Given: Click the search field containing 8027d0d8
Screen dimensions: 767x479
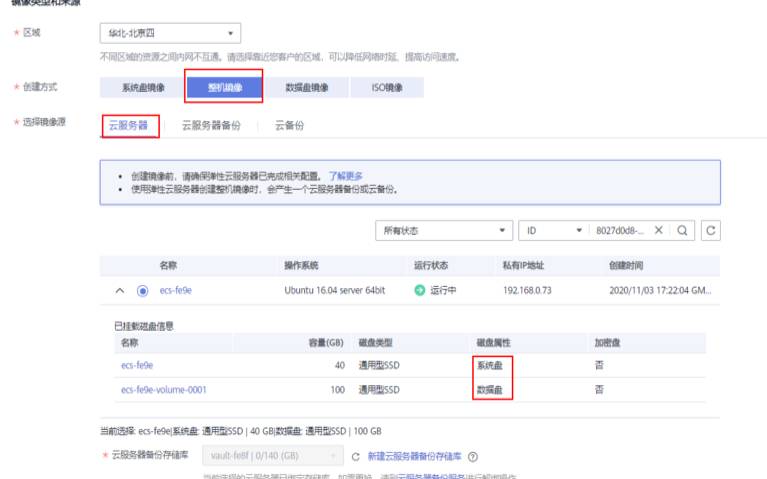Looking at the screenshot, I should [620, 230].
